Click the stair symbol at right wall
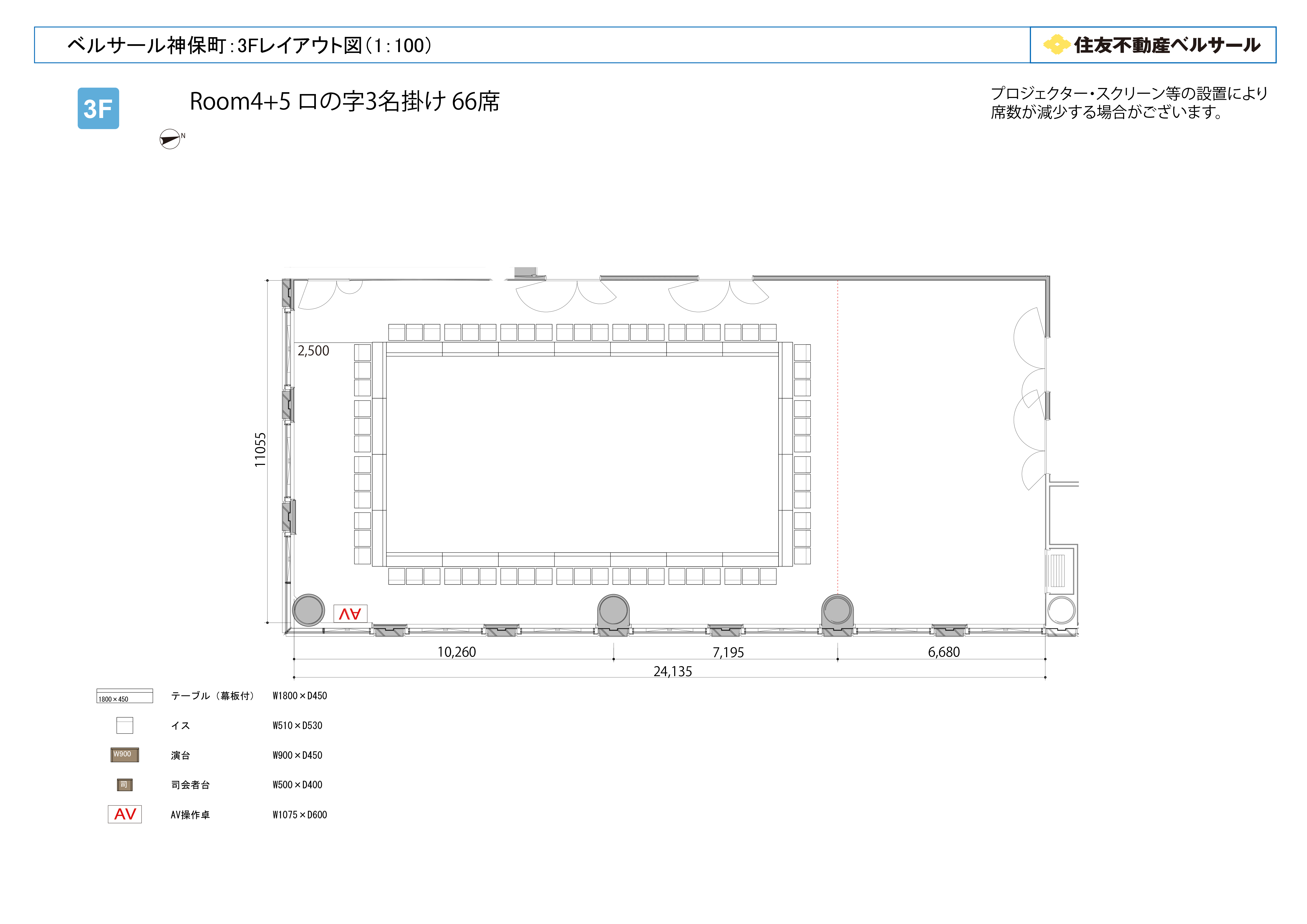Viewport: 1307px width, 924px height. point(1057,571)
